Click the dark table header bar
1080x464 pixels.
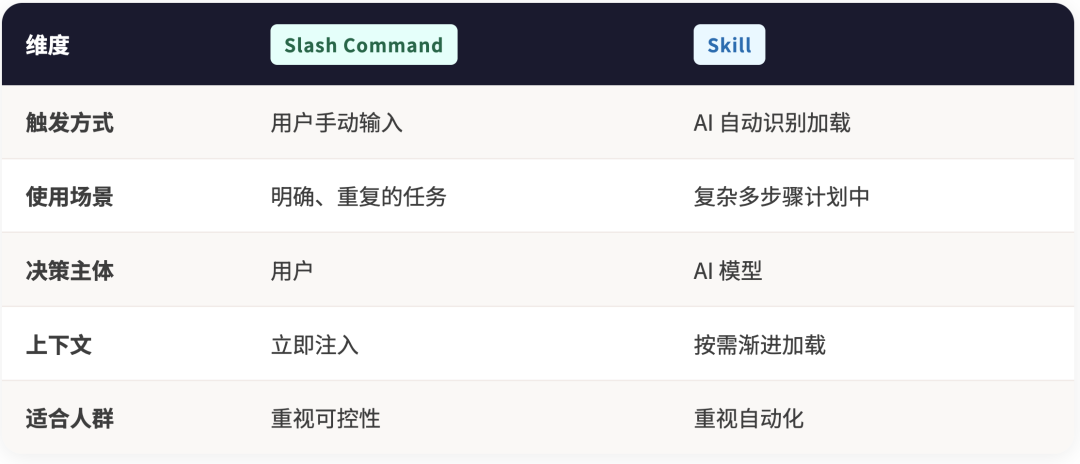point(560,45)
